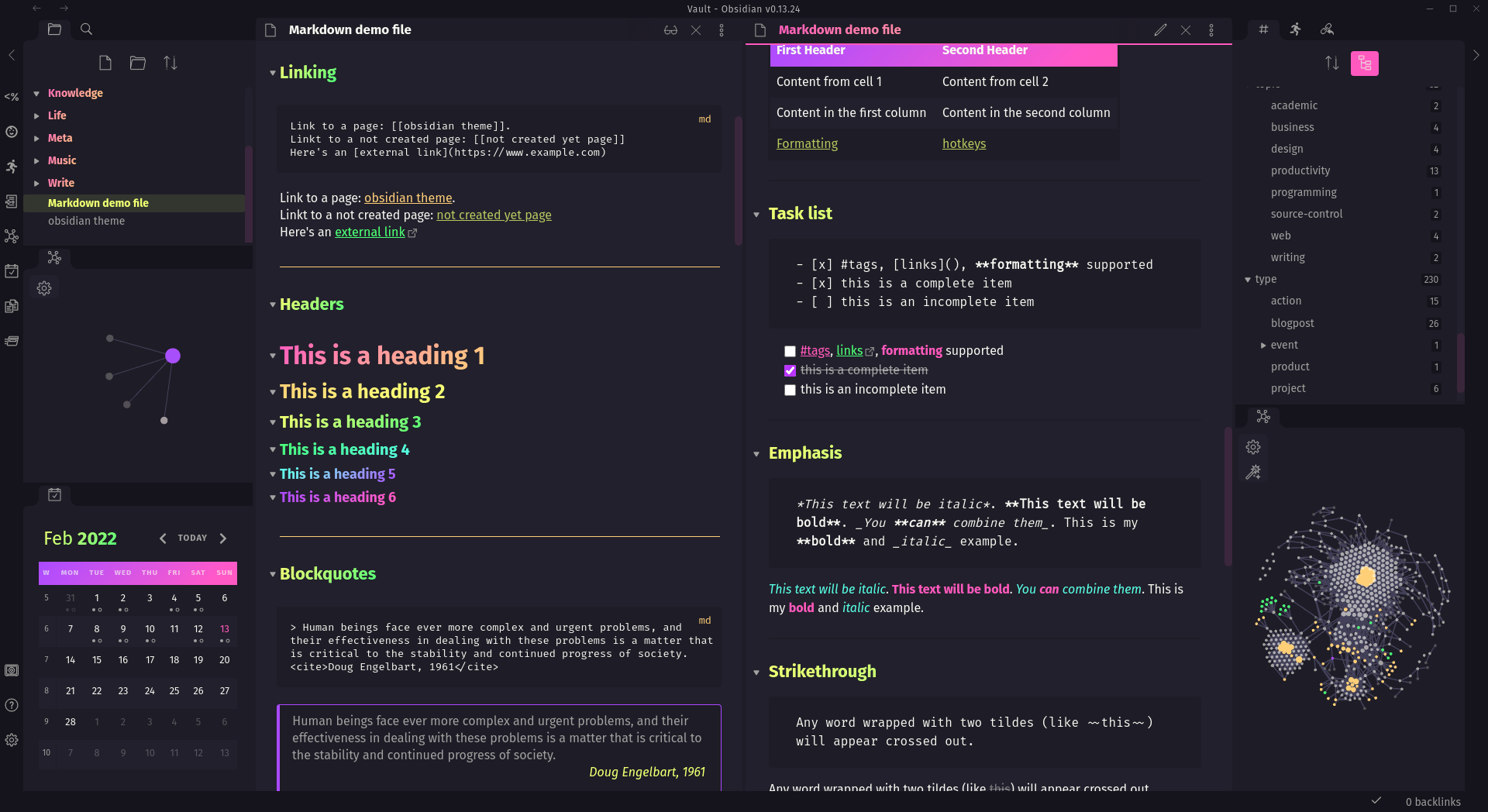
Task: Check the '#tags, links, formatting supported' task checkbox
Action: tap(790, 352)
